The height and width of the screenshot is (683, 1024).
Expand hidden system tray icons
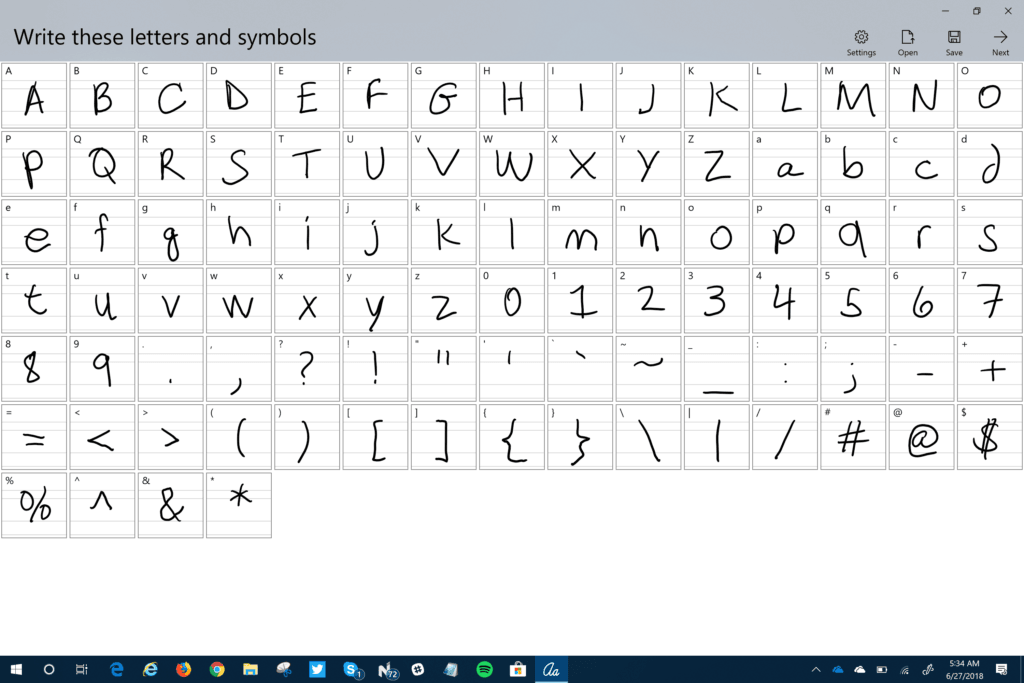(815, 668)
